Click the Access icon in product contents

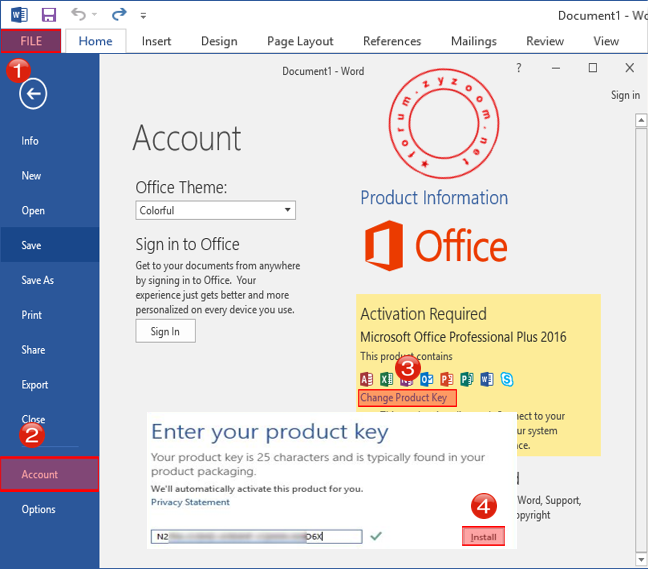click(367, 379)
